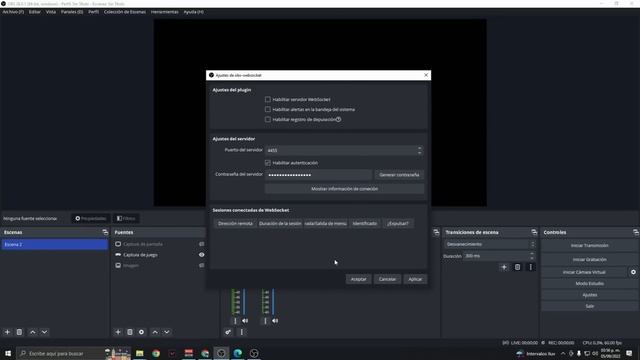Toggle visibility eye of Captura de juego source
This screenshot has height=360, width=640.
tap(202, 255)
